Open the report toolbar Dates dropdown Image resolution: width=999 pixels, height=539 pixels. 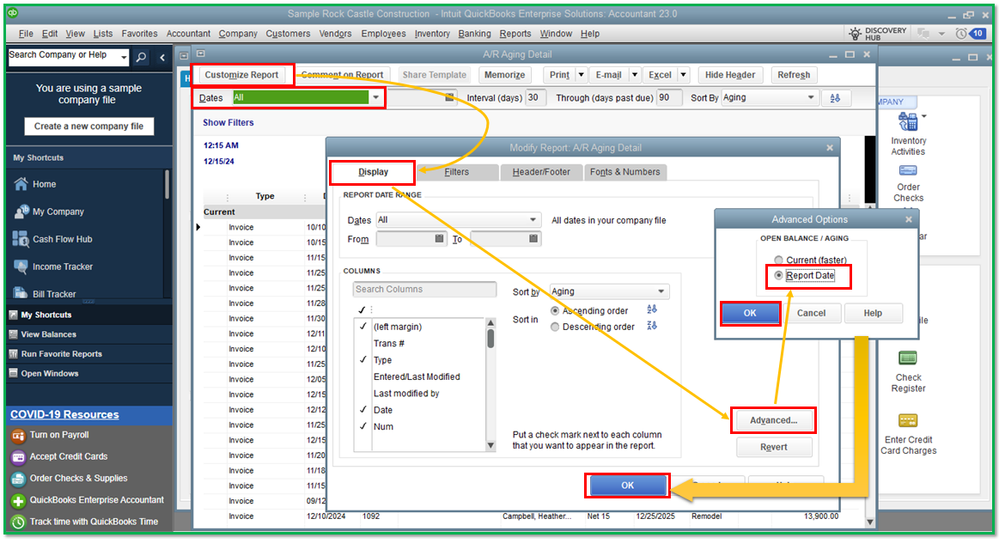click(376, 97)
